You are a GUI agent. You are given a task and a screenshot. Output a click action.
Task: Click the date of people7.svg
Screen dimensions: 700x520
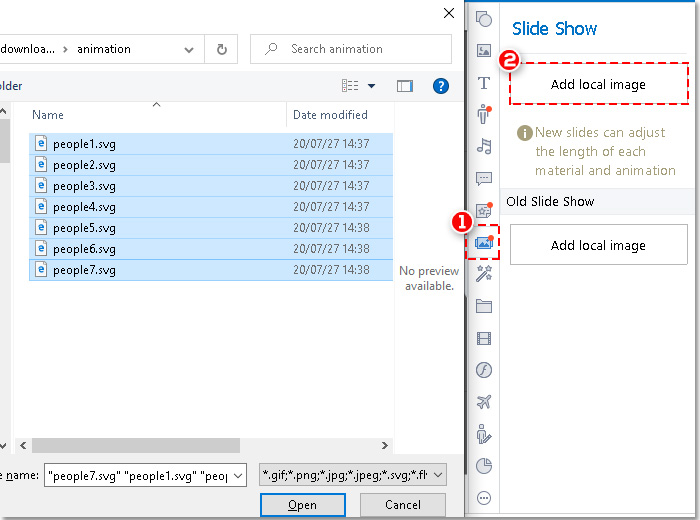(x=331, y=270)
